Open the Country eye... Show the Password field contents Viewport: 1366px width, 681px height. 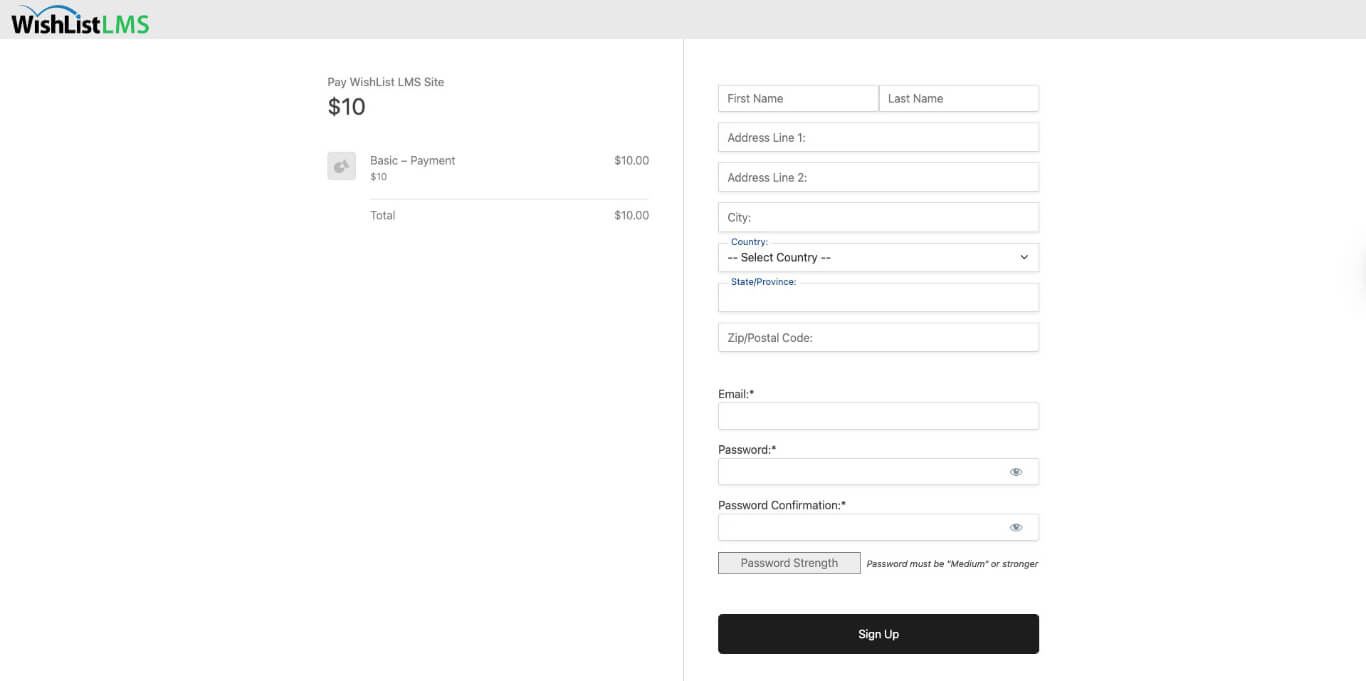pyautogui.click(x=1016, y=471)
